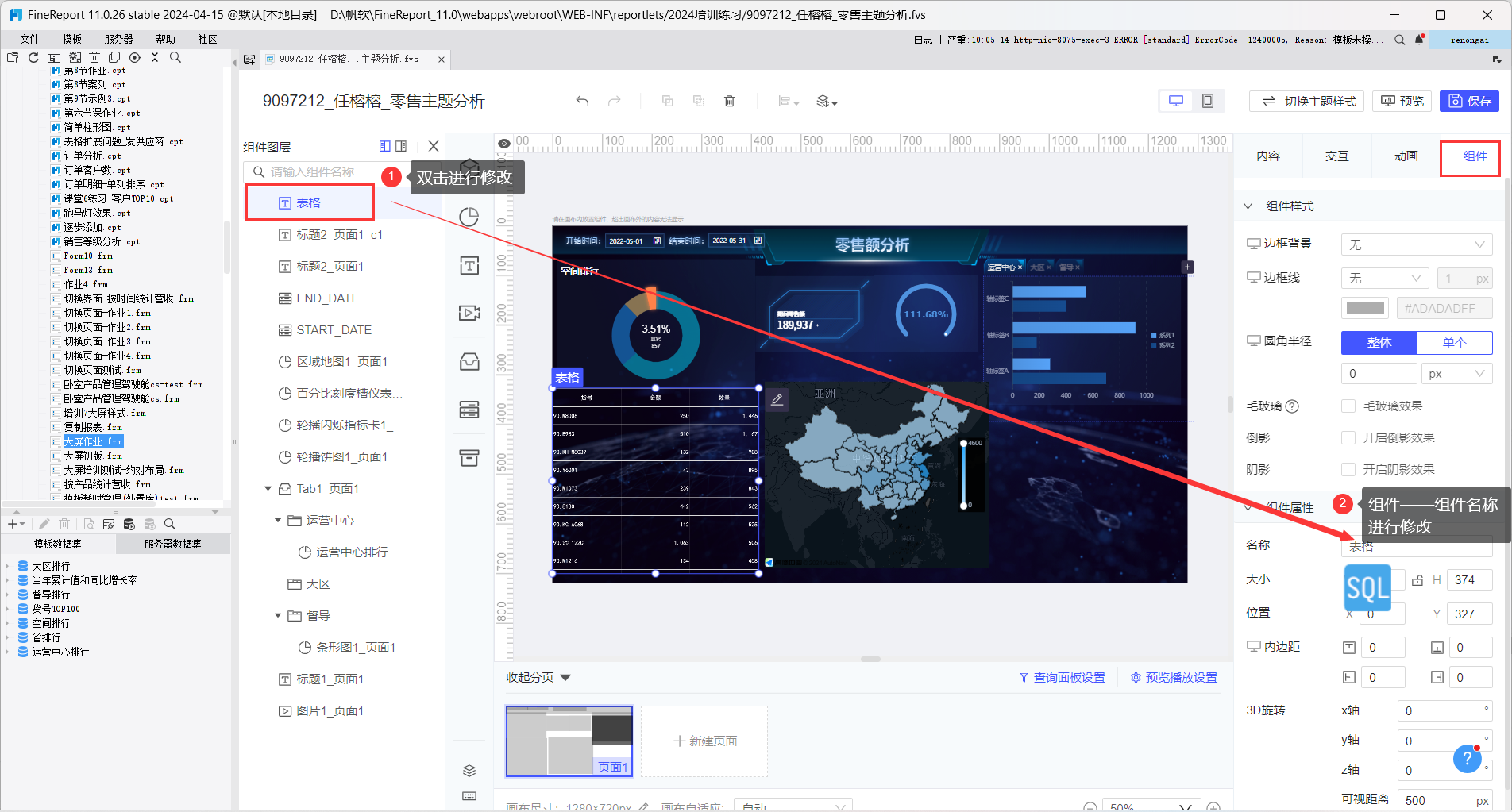
Task: Enable the 毛玻璃效果 checkbox
Action: [x=1348, y=406]
